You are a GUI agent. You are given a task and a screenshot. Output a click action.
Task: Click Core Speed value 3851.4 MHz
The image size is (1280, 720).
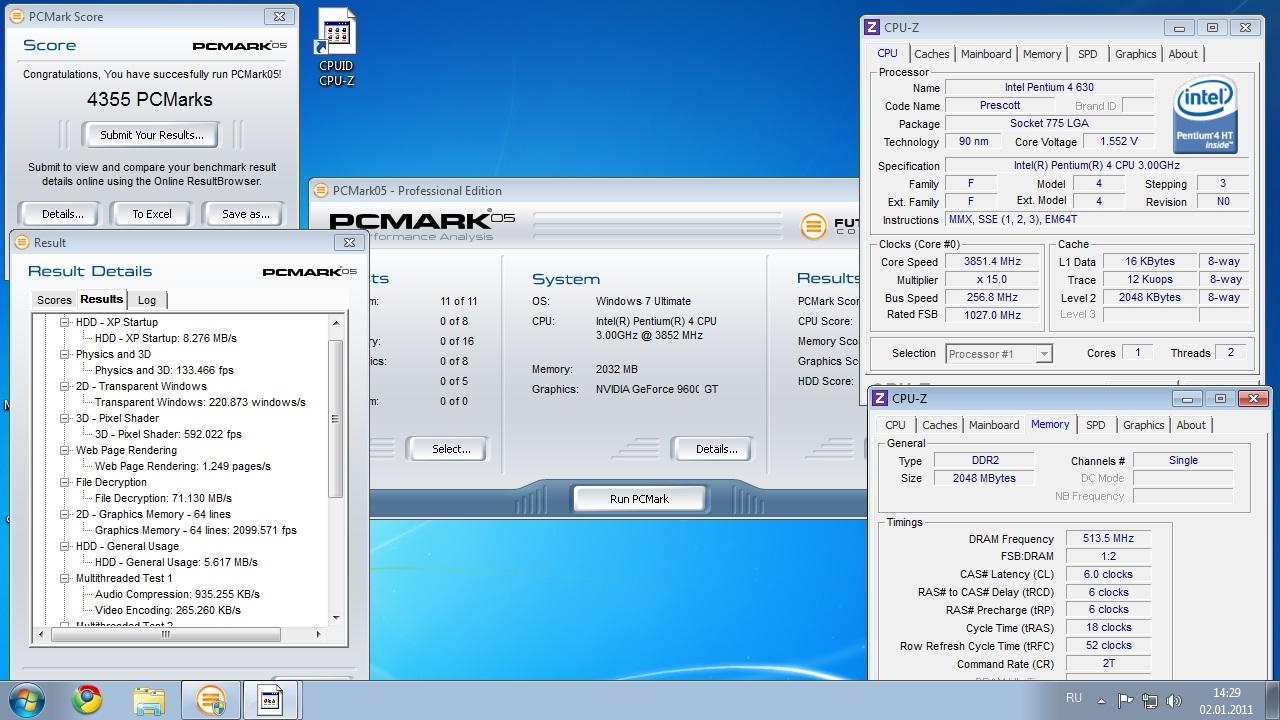coord(992,262)
